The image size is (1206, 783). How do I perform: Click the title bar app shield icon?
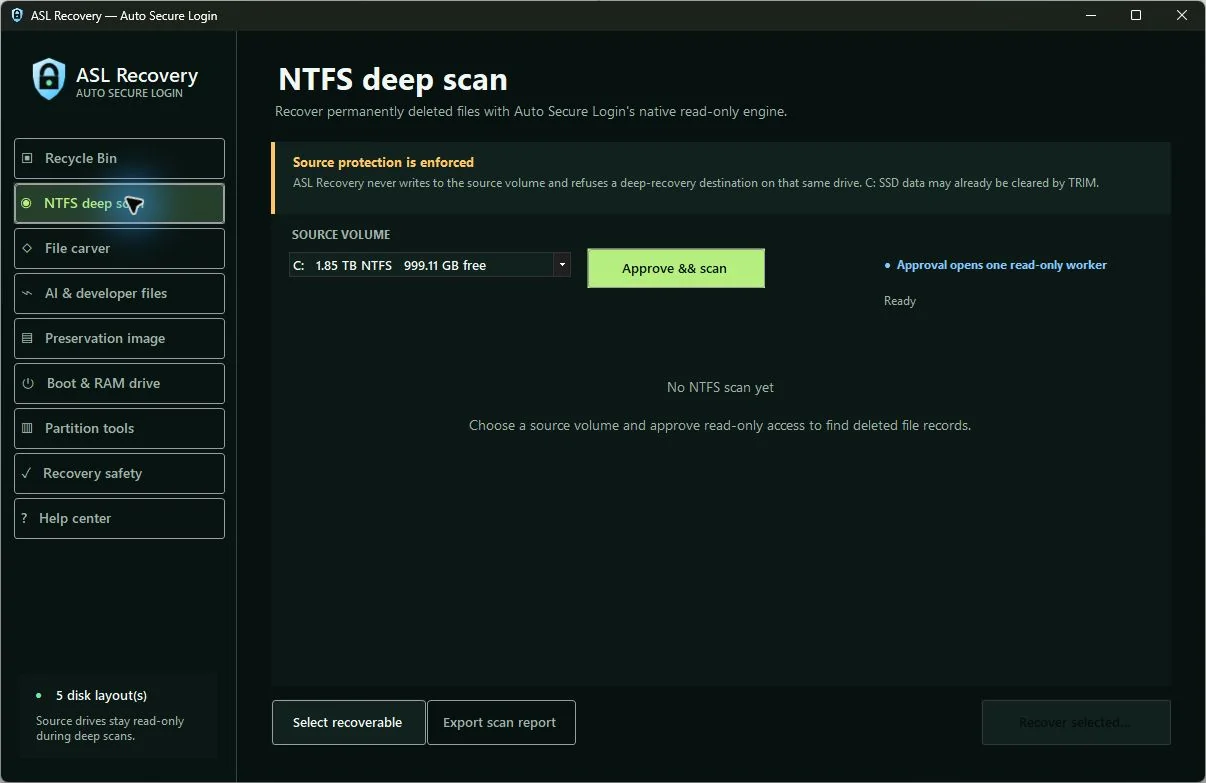click(16, 15)
